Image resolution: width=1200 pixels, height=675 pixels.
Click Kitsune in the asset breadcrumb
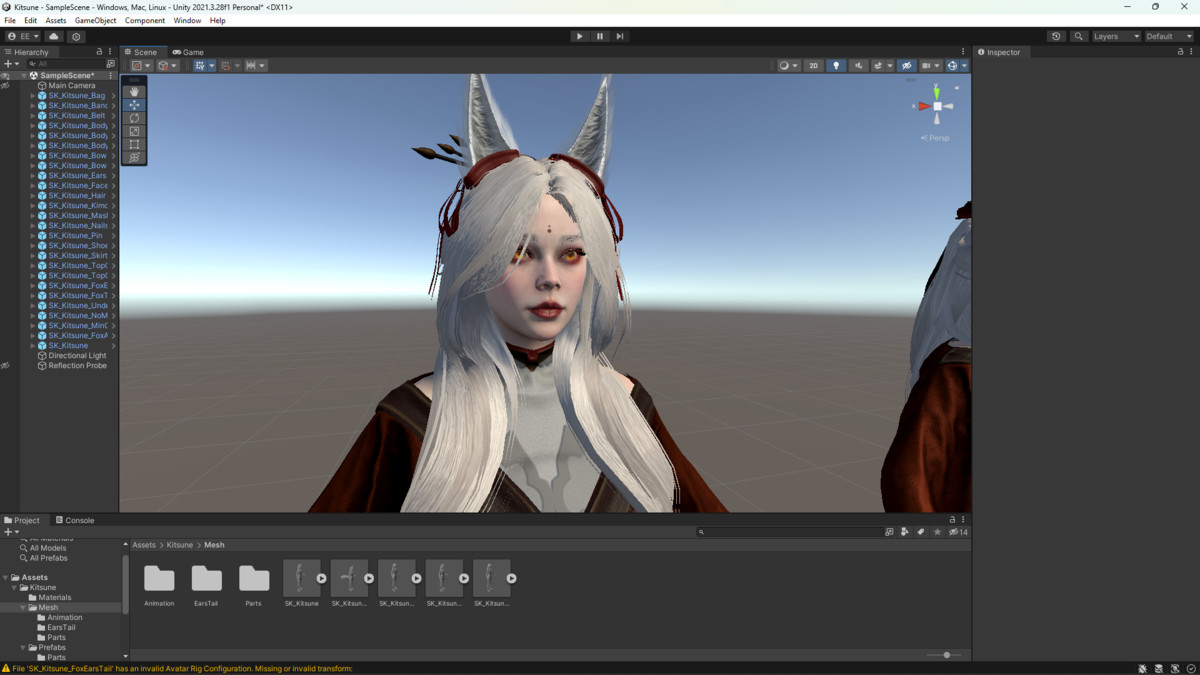pyautogui.click(x=180, y=545)
